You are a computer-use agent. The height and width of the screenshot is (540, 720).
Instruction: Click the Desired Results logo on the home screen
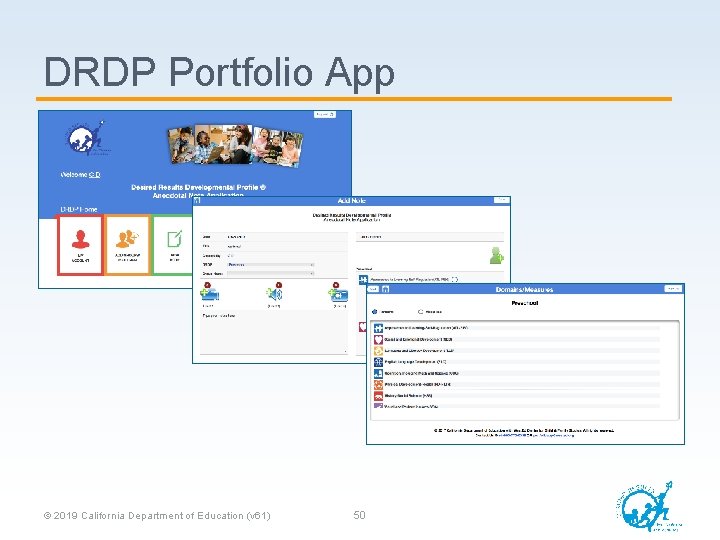point(87,138)
